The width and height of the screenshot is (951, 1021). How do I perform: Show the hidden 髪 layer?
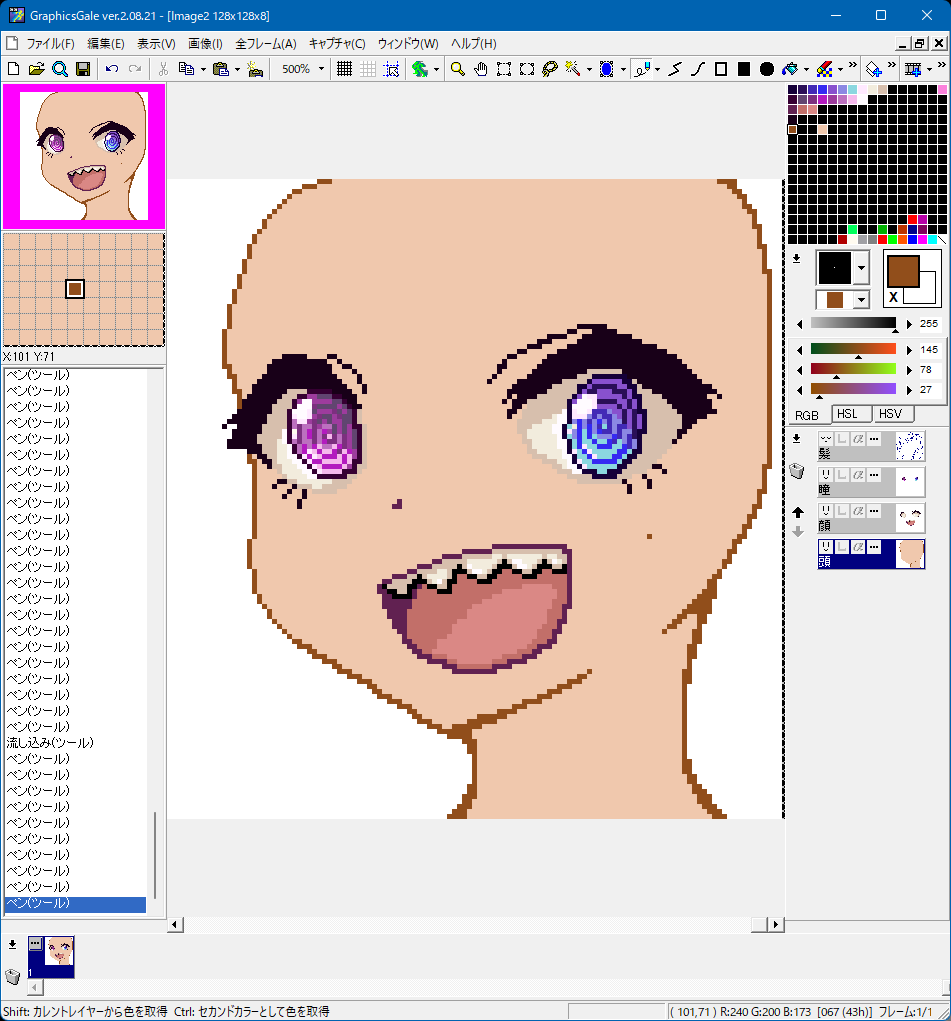(x=826, y=439)
